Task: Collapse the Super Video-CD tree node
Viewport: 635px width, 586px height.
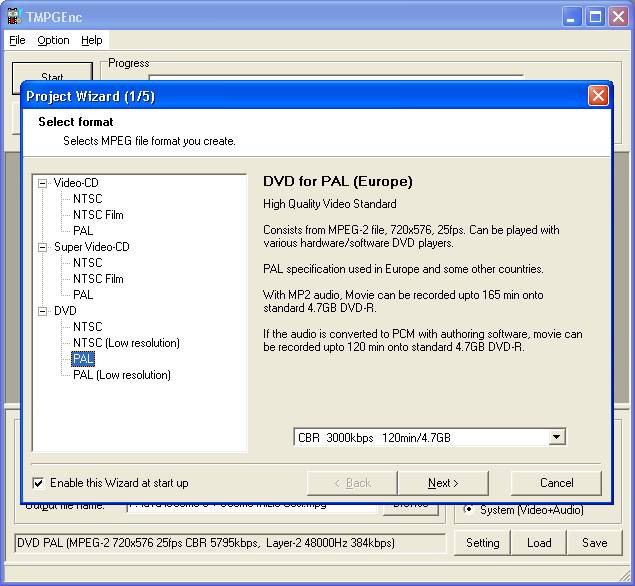Action: tap(42, 247)
